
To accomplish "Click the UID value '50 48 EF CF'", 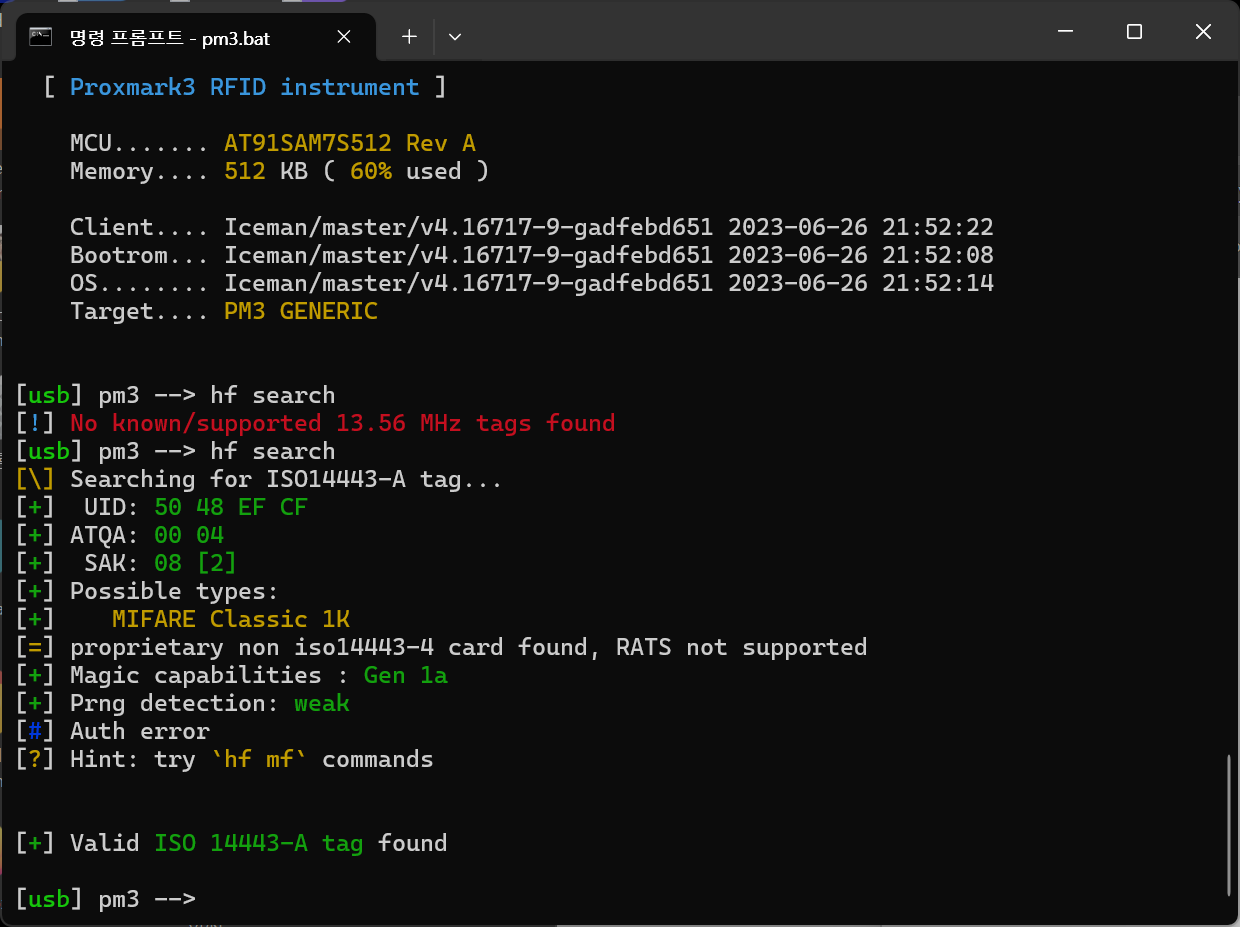I will (230, 507).
